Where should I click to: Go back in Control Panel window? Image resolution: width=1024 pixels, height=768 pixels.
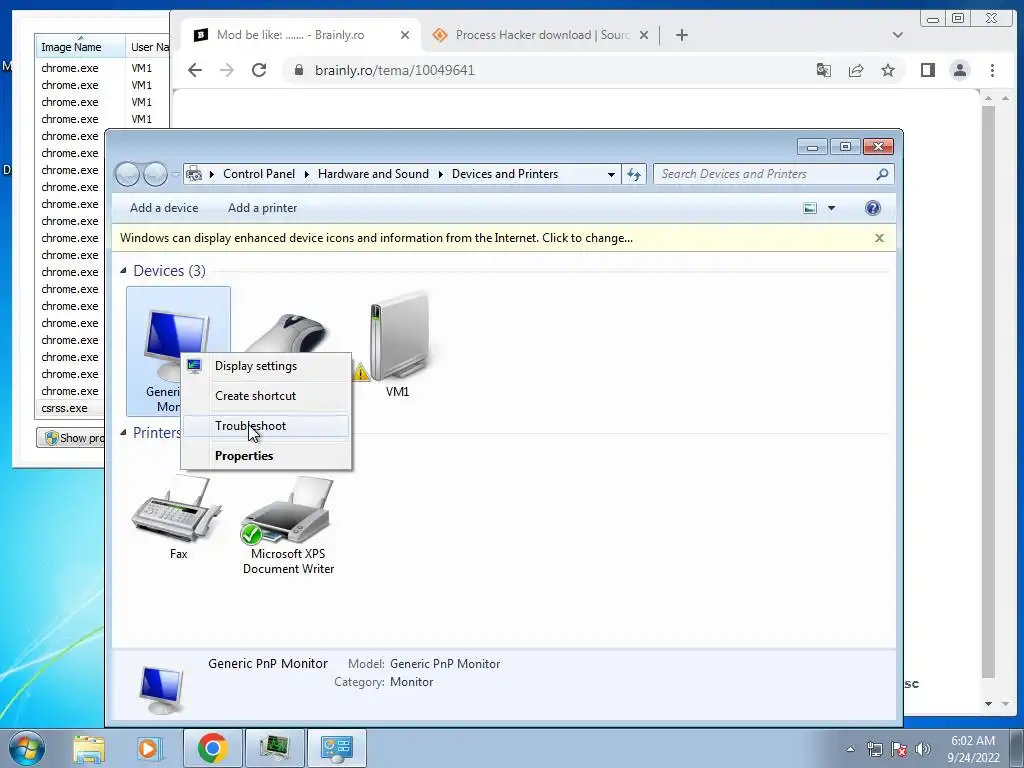coord(127,174)
